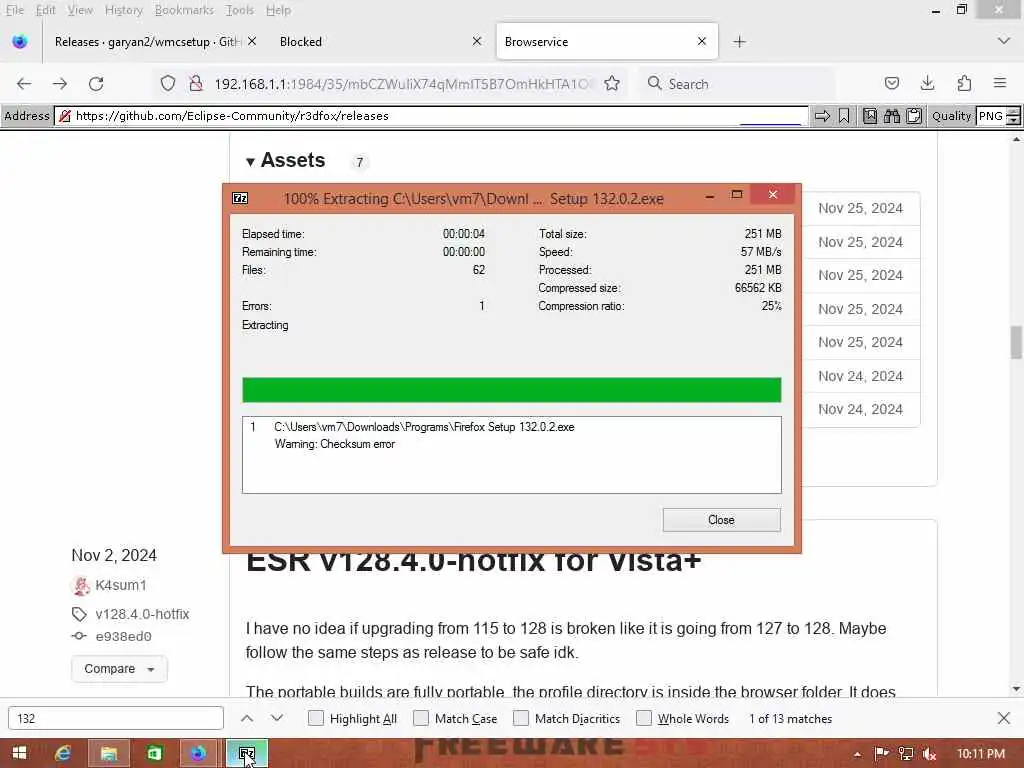
Task: Decrease the Quality PNG stepper
Action: (x=1013, y=120)
